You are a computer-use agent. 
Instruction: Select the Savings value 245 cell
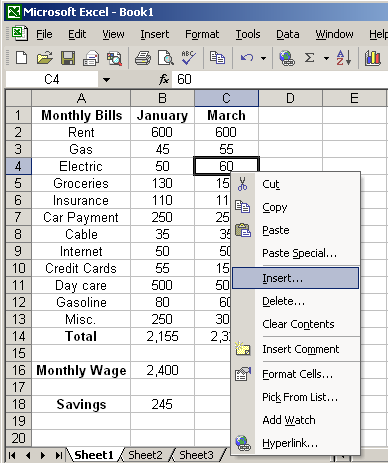click(x=162, y=404)
